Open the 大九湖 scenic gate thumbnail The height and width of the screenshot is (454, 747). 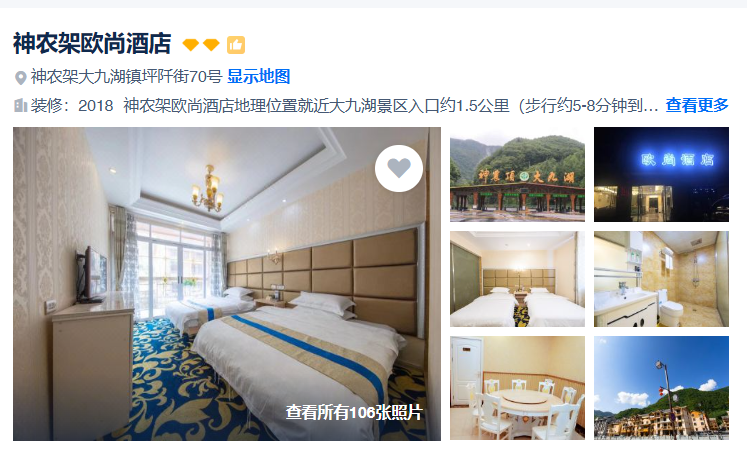(517, 174)
